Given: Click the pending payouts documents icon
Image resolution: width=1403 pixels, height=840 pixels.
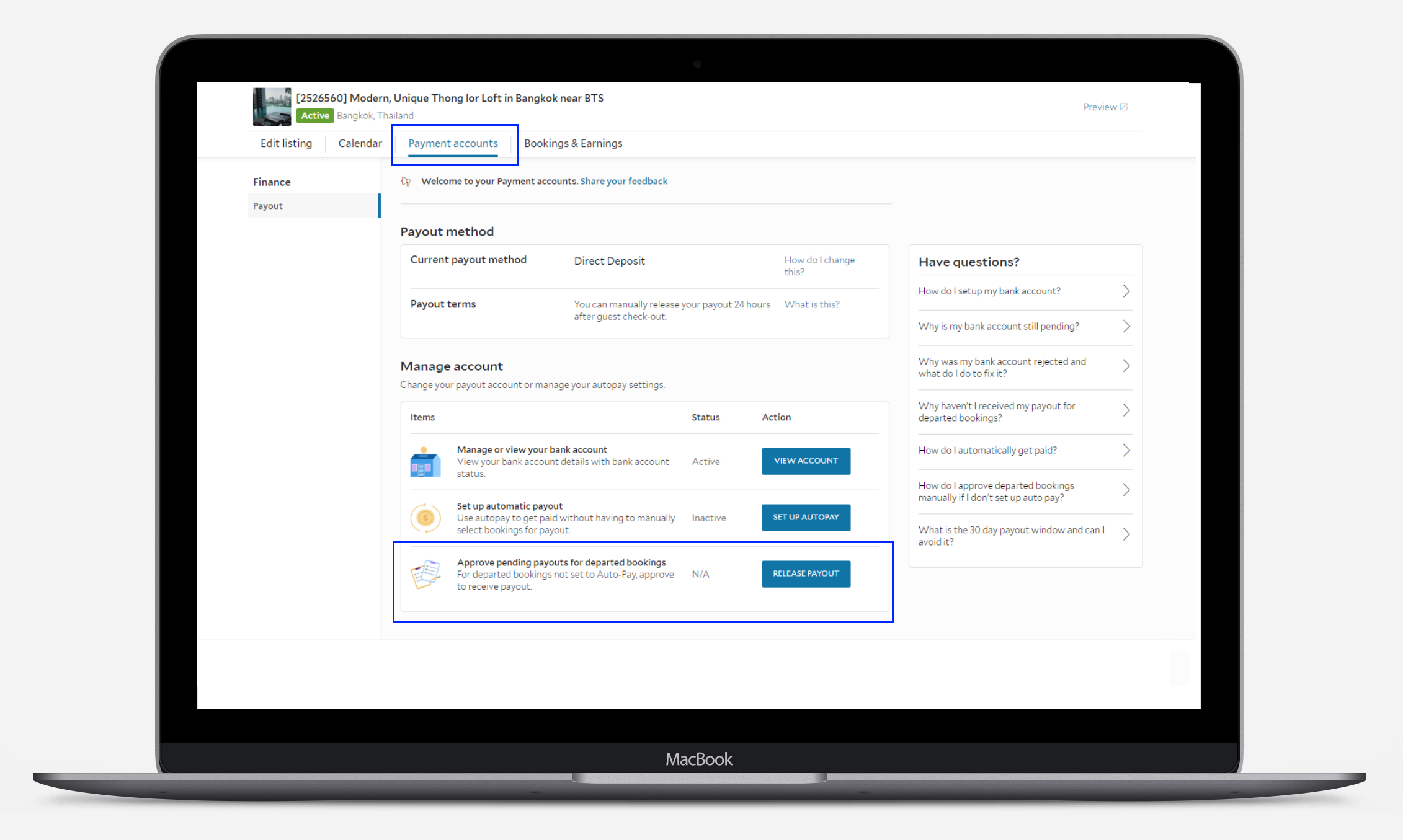Looking at the screenshot, I should [425, 574].
